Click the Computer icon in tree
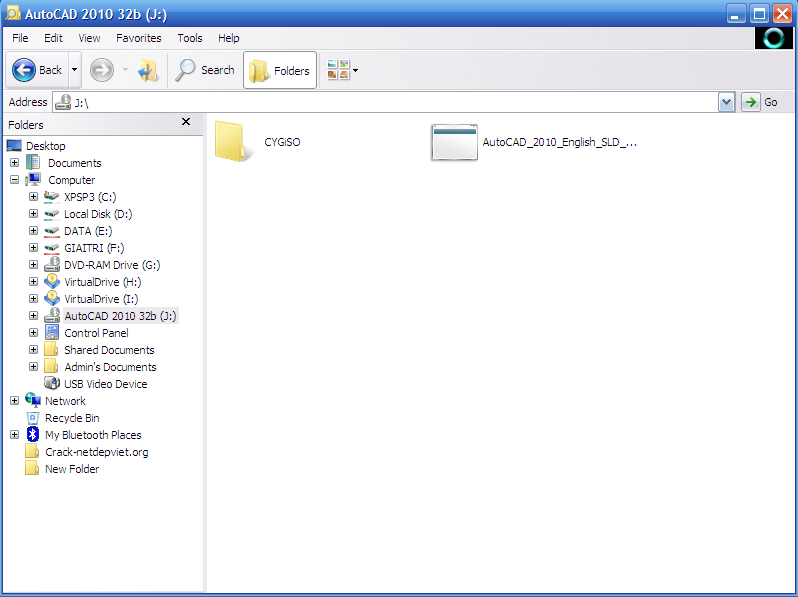 coord(33,180)
